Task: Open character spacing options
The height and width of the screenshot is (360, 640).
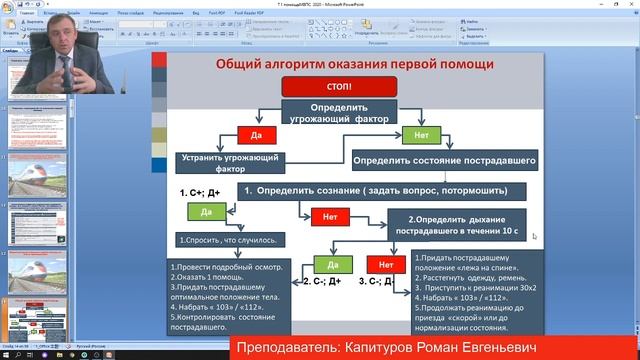Action: coord(162,34)
